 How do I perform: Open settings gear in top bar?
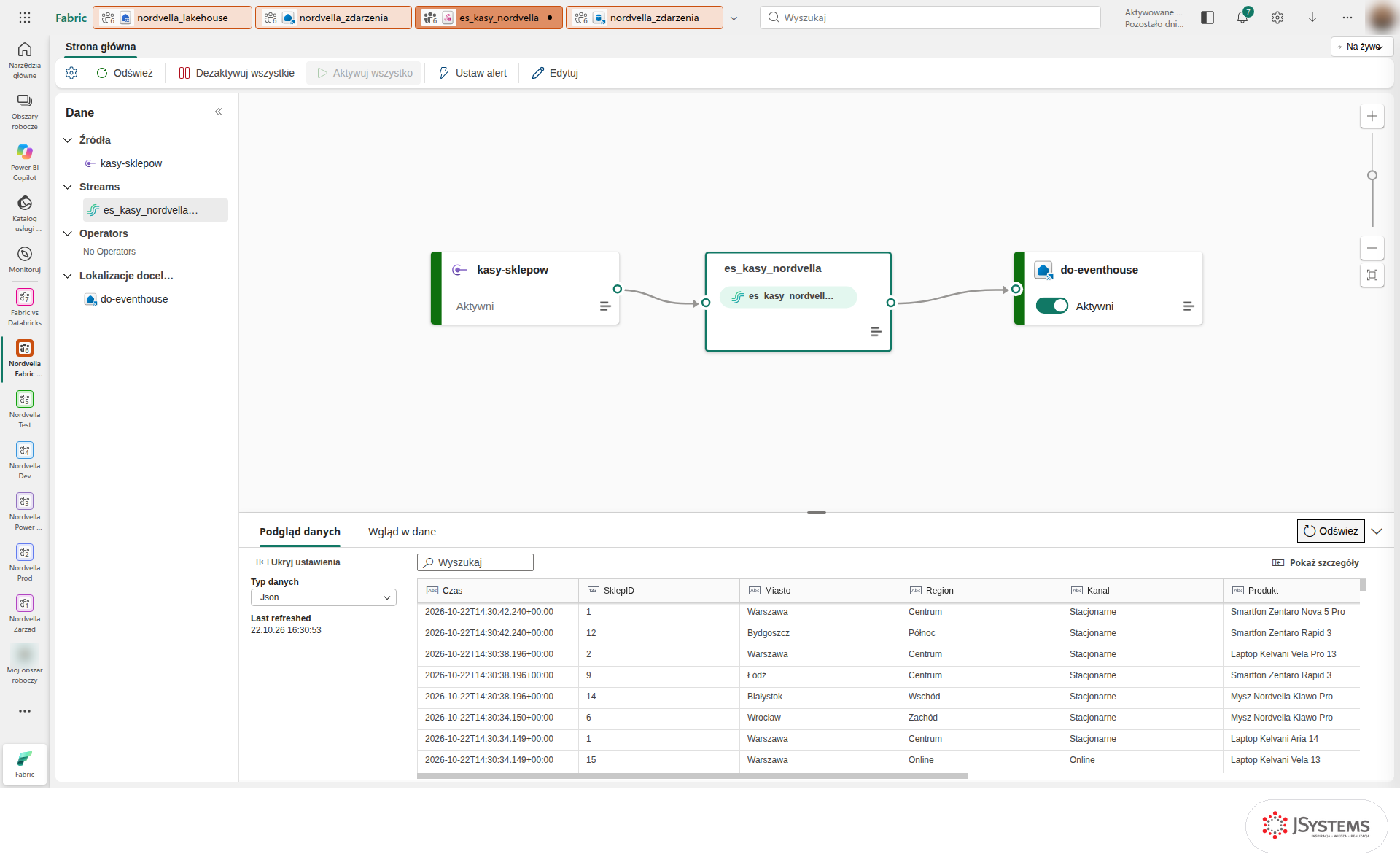[x=1277, y=18]
